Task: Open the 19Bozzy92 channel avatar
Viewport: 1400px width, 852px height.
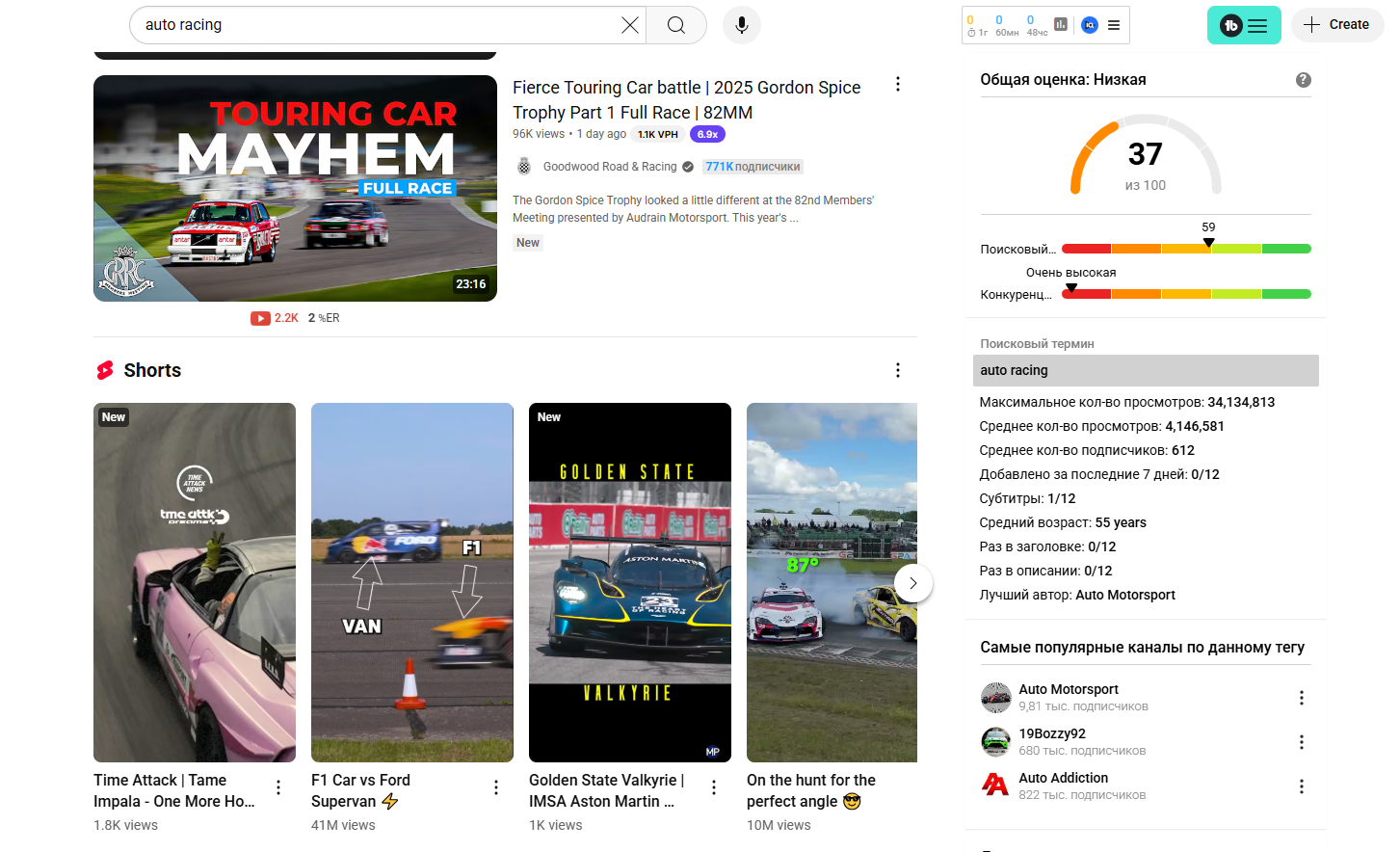Action: pos(995,741)
